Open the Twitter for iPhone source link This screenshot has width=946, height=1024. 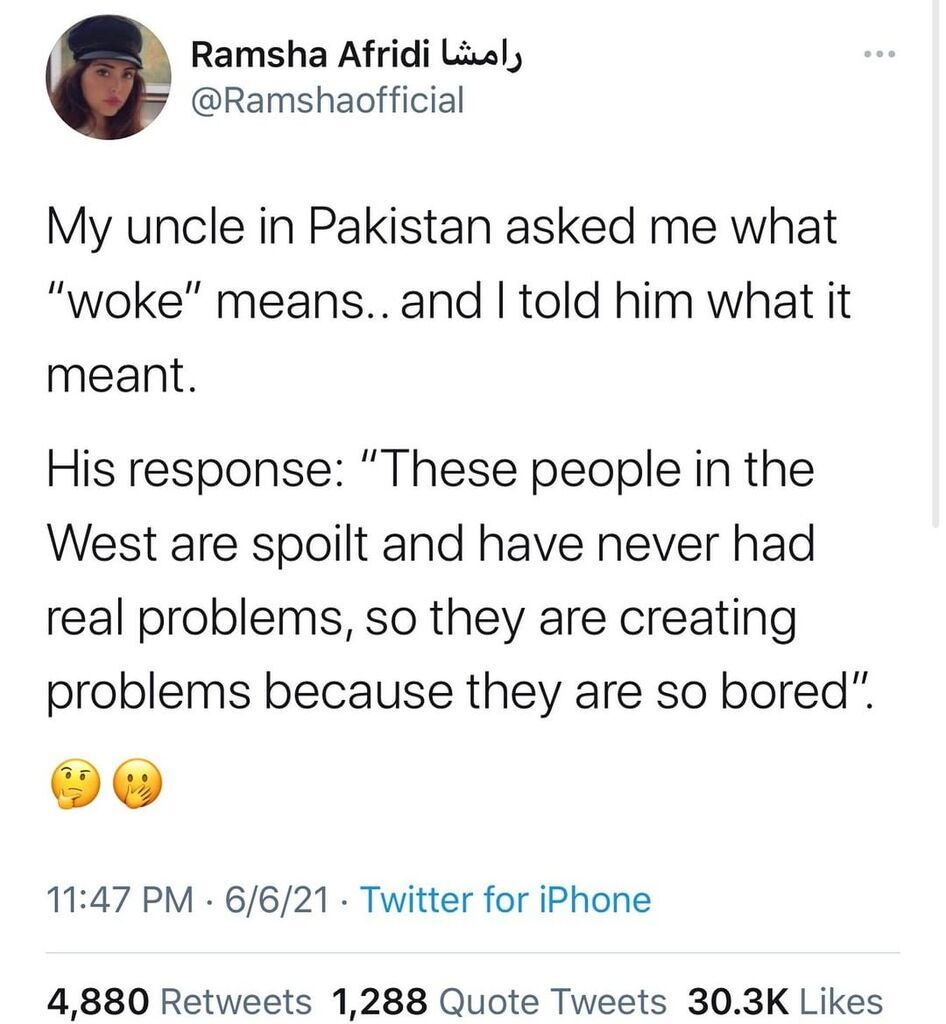(x=505, y=900)
